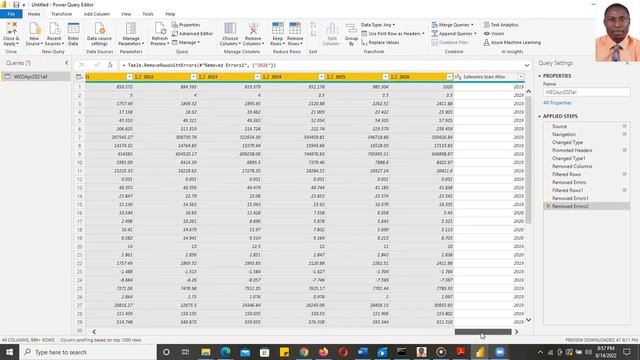Screen dimensions: 640x360
Task: Collapse the APPLIED STEPS section
Action: click(x=540, y=116)
